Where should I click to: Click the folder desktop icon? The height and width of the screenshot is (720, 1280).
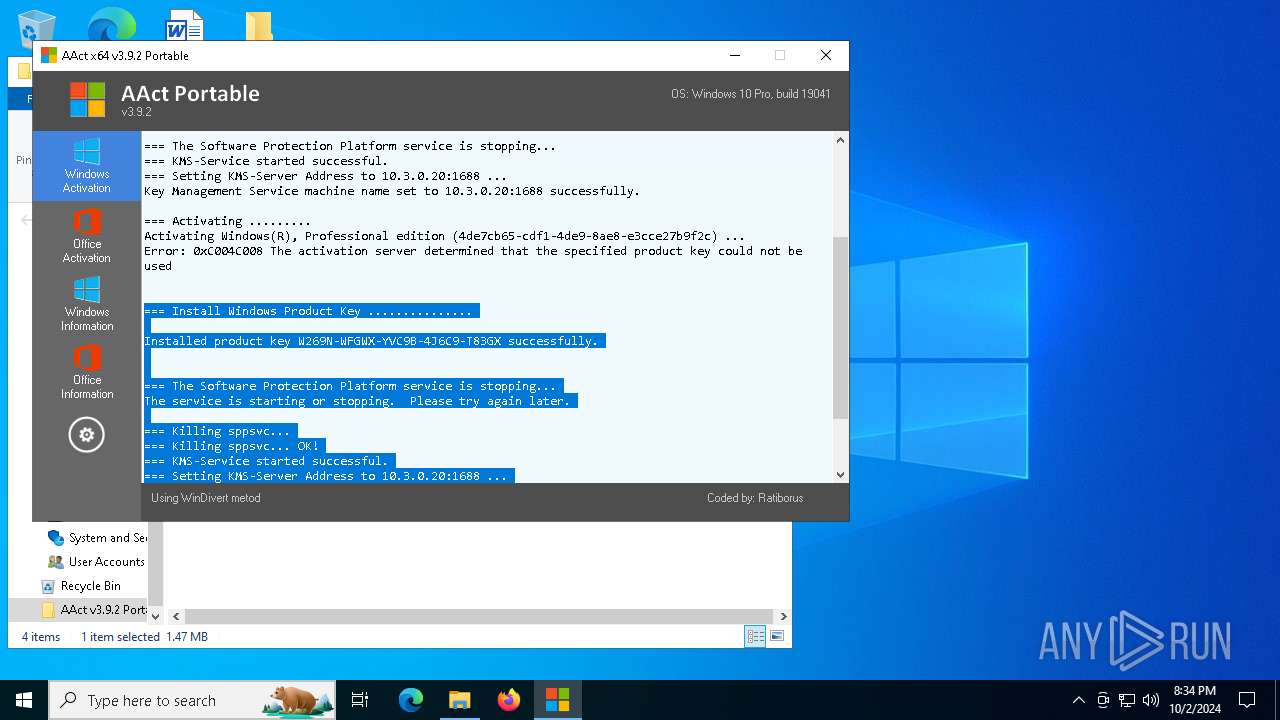[x=259, y=26]
